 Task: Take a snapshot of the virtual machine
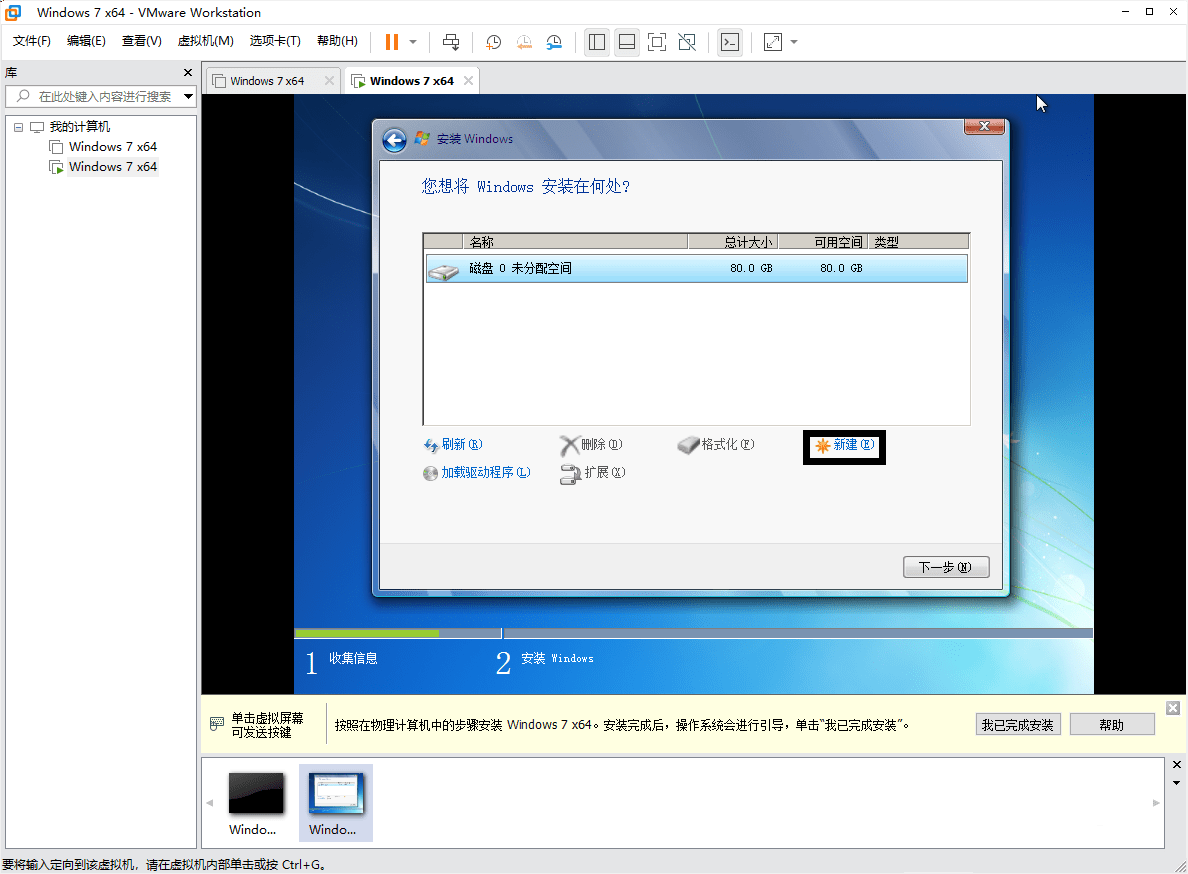[493, 42]
